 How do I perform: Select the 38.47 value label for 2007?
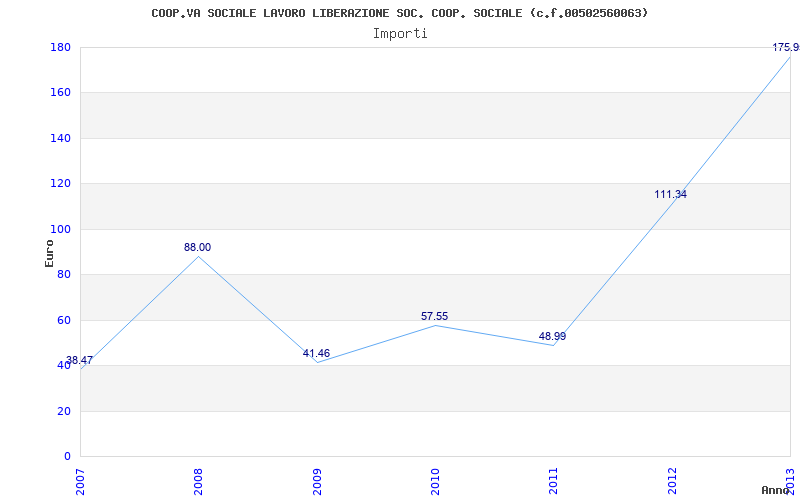[x=79, y=360]
